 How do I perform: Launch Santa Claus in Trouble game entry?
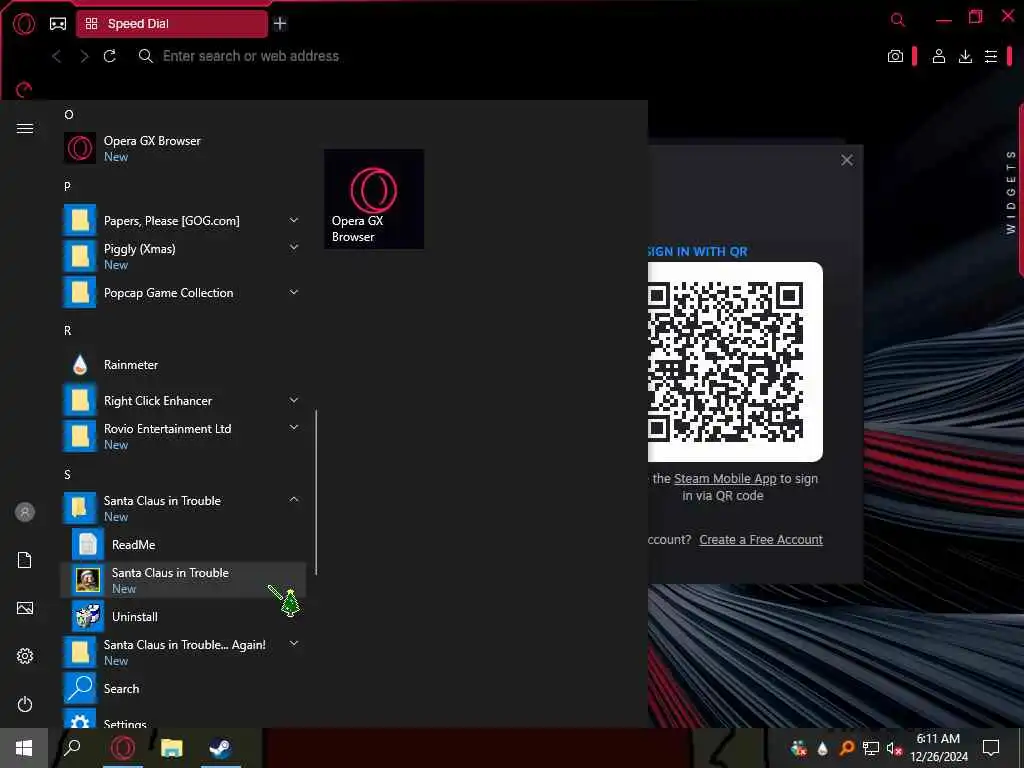[x=183, y=580]
